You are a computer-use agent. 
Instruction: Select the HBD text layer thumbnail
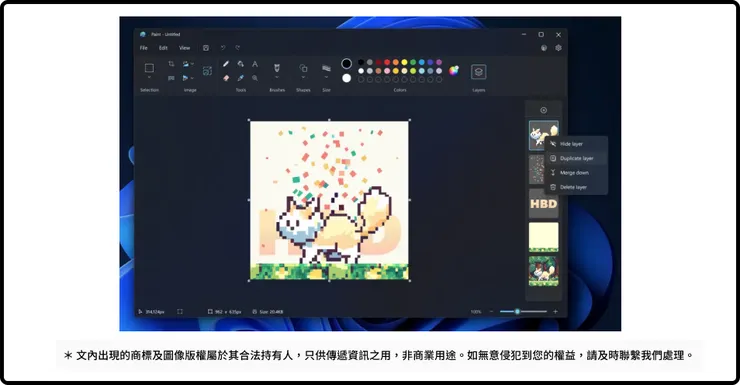pos(543,203)
